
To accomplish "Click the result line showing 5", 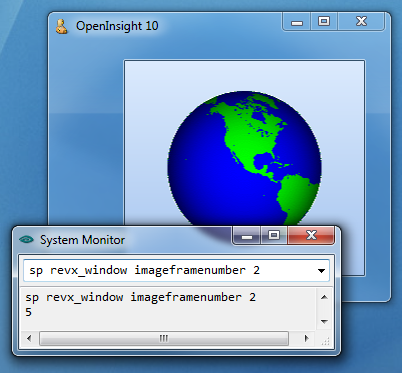I will coord(29,312).
